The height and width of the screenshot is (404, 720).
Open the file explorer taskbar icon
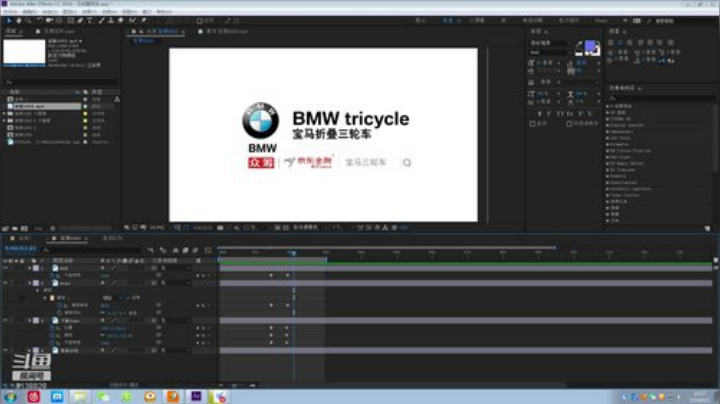click(80, 397)
